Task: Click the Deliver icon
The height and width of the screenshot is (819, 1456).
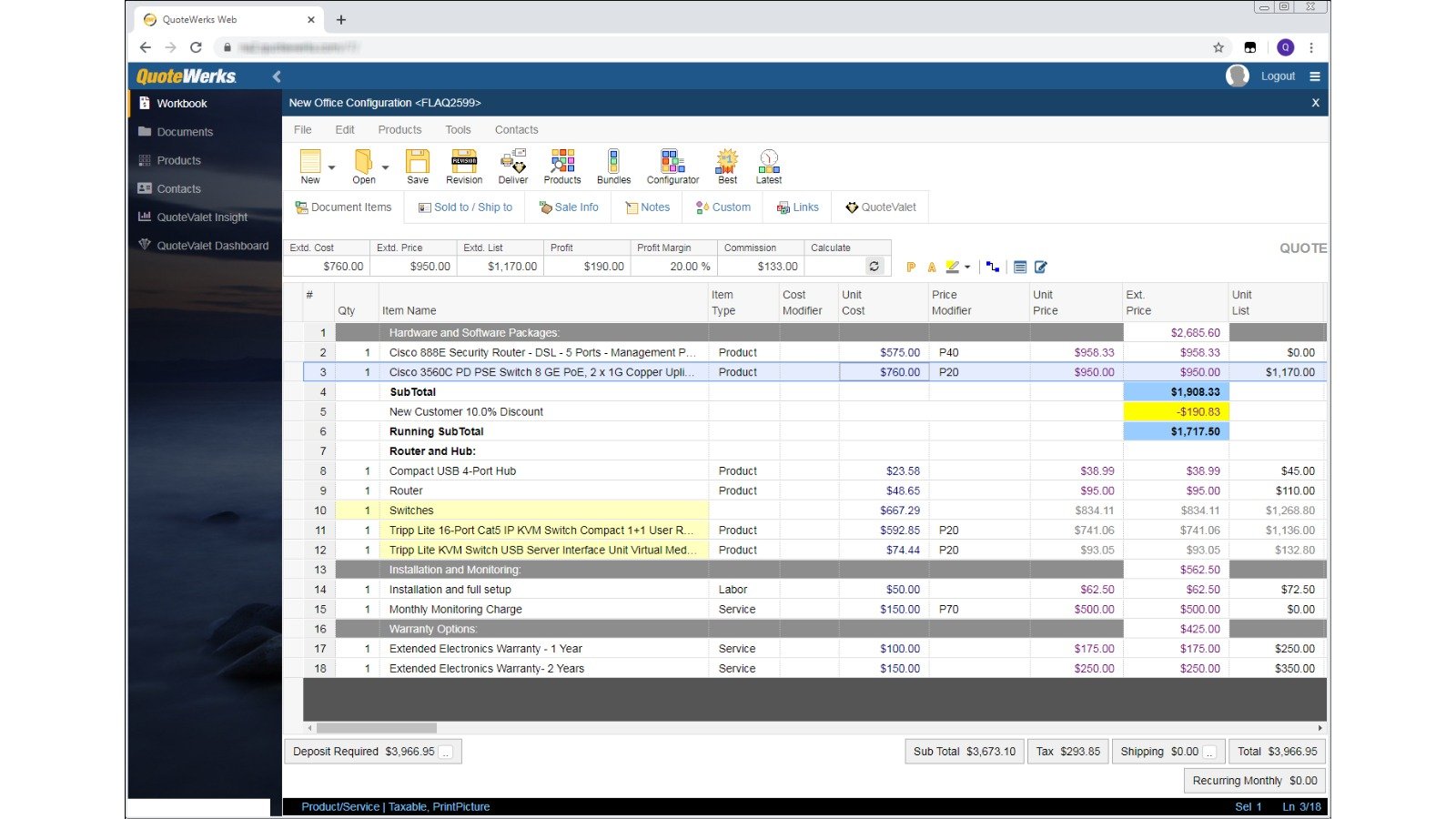Action: pos(512,166)
